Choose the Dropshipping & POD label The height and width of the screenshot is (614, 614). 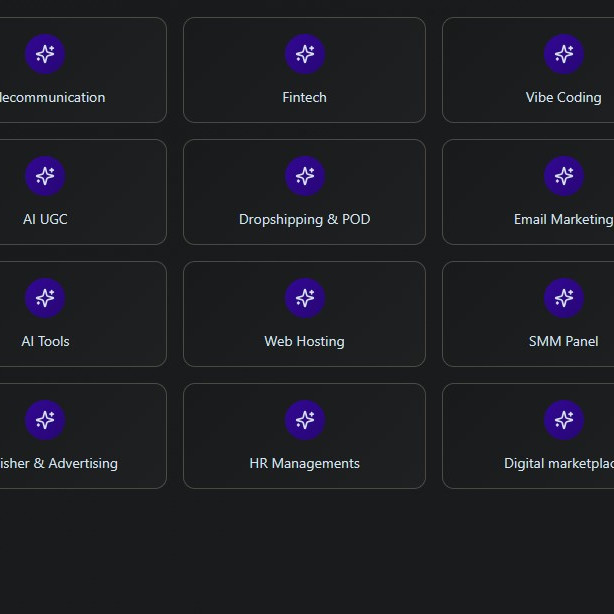304,220
